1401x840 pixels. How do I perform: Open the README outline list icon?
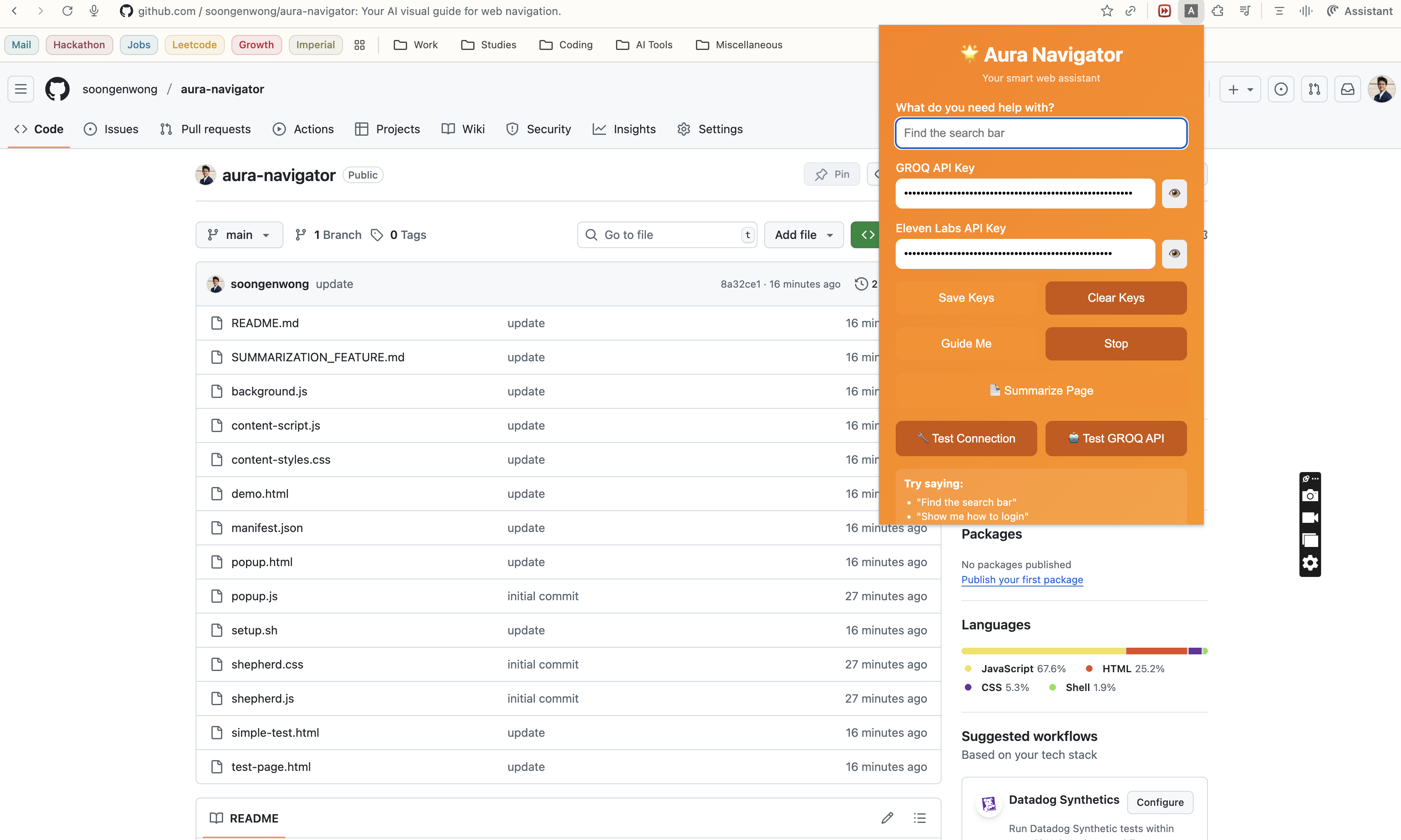(x=919, y=818)
